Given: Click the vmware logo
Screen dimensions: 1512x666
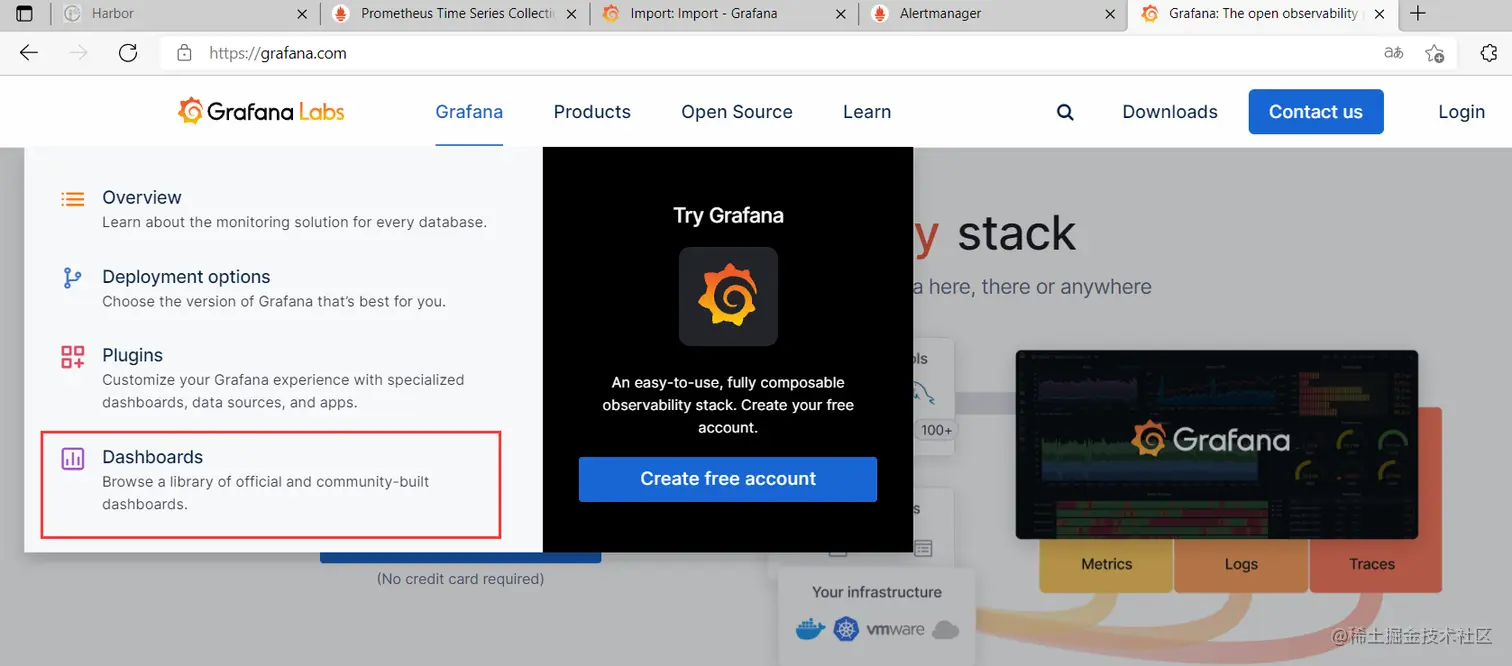Looking at the screenshot, I should point(895,630).
